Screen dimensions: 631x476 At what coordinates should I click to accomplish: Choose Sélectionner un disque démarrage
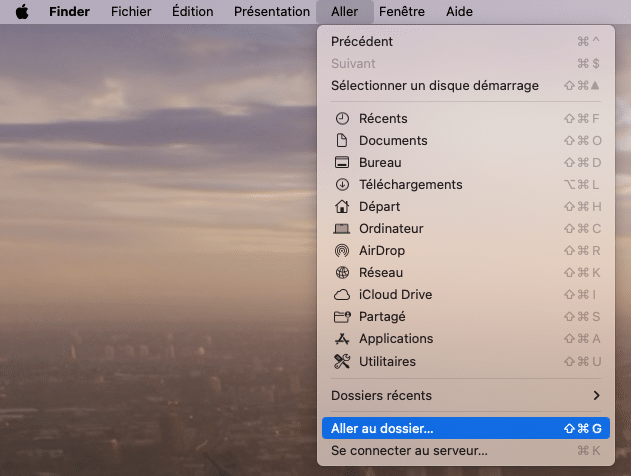(434, 86)
